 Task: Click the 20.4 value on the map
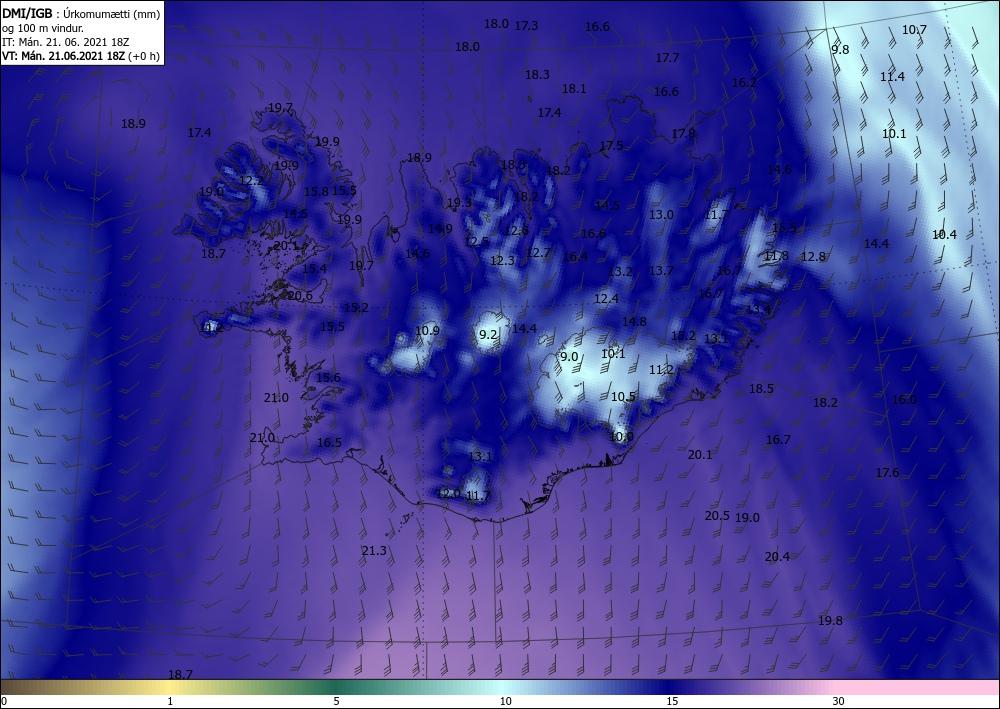[777, 557]
